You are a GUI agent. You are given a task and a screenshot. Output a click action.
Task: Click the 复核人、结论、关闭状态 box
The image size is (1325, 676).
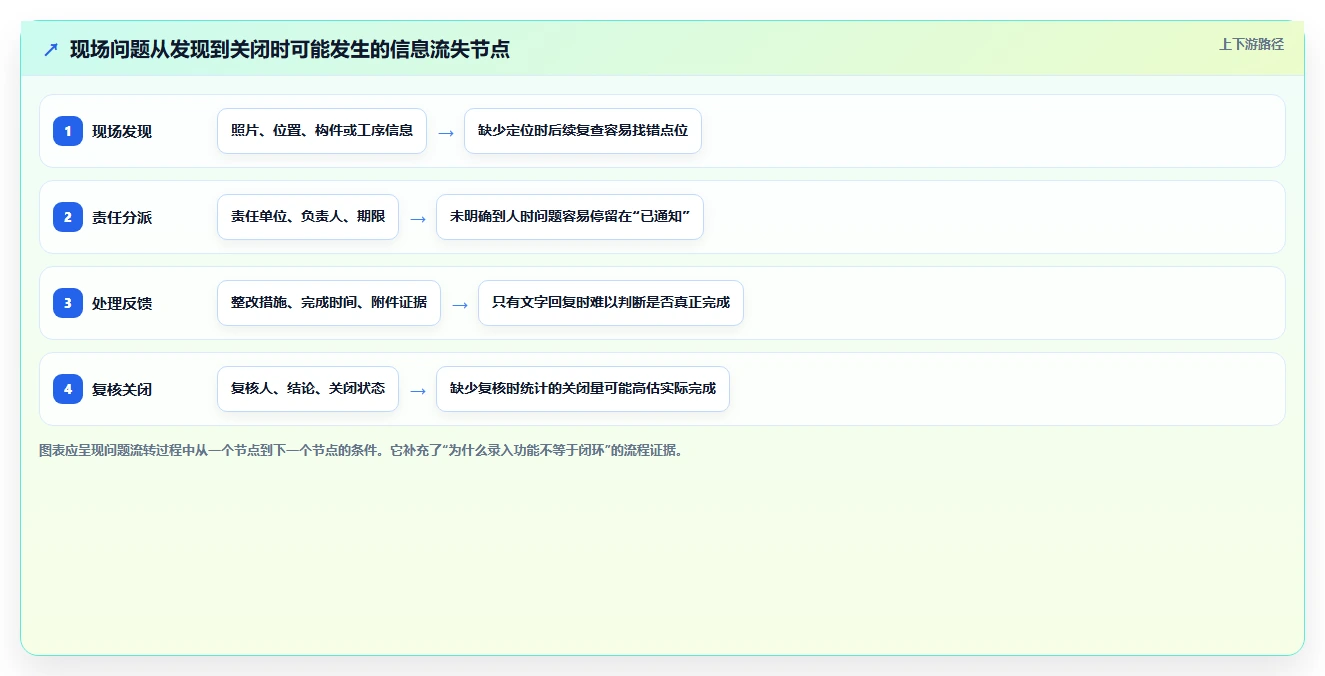308,389
